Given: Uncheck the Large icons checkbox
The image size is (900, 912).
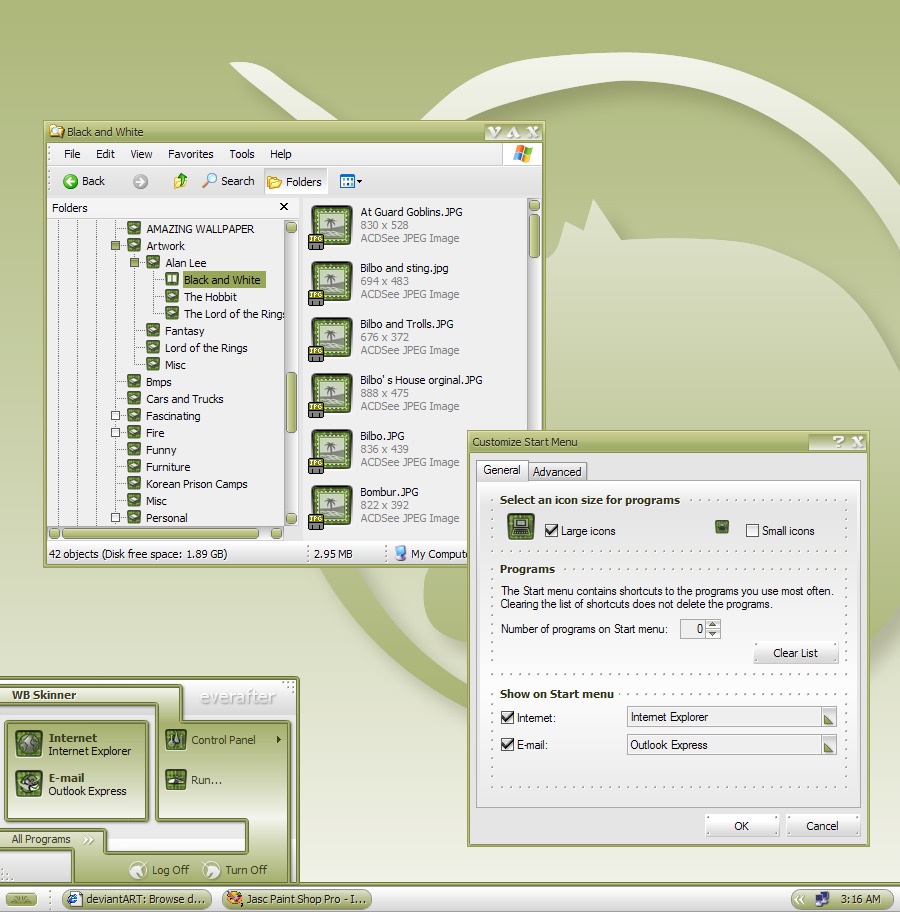Looking at the screenshot, I should 552,531.
